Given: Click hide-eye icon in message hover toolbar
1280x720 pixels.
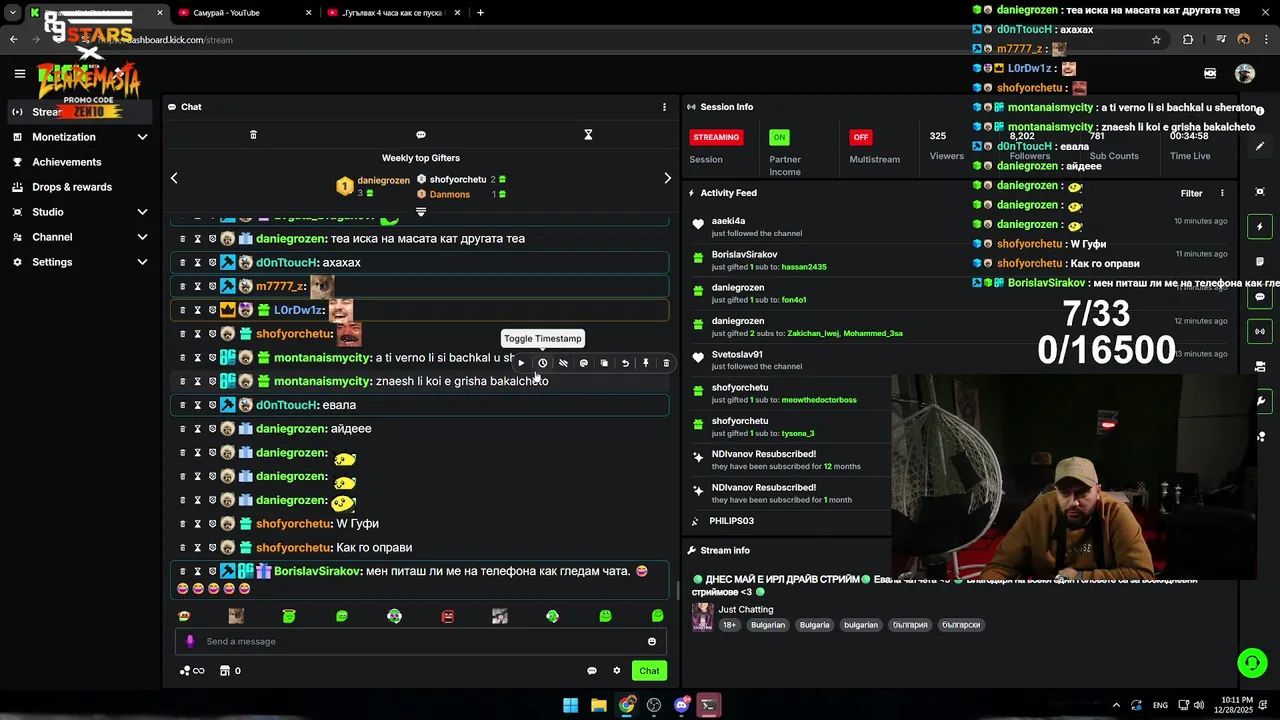Looking at the screenshot, I should point(563,363).
